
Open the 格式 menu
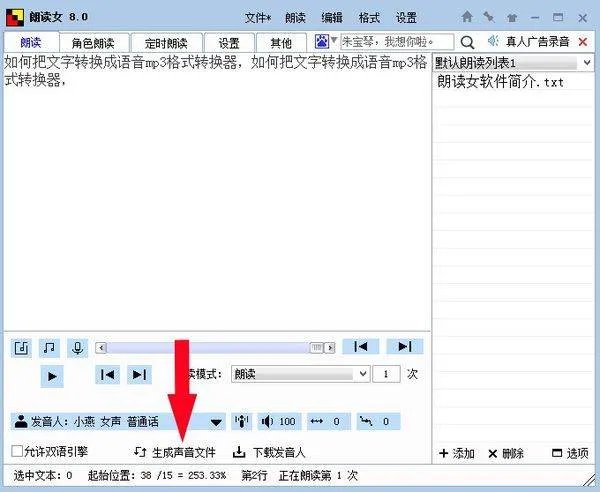pyautogui.click(x=369, y=18)
